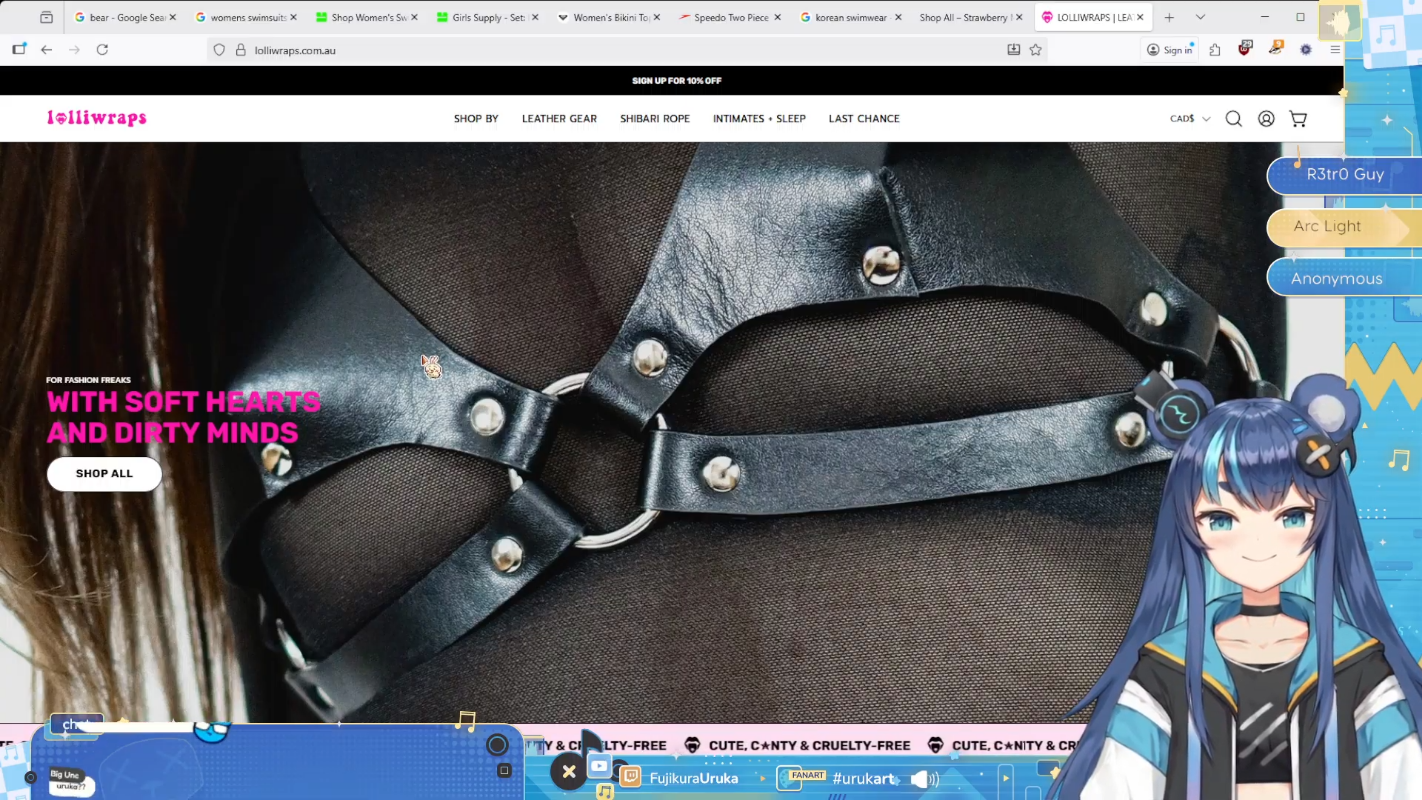Viewport: 1422px width, 800px height.
Task: Click the chat label on the overlay panel
Action: [77, 724]
